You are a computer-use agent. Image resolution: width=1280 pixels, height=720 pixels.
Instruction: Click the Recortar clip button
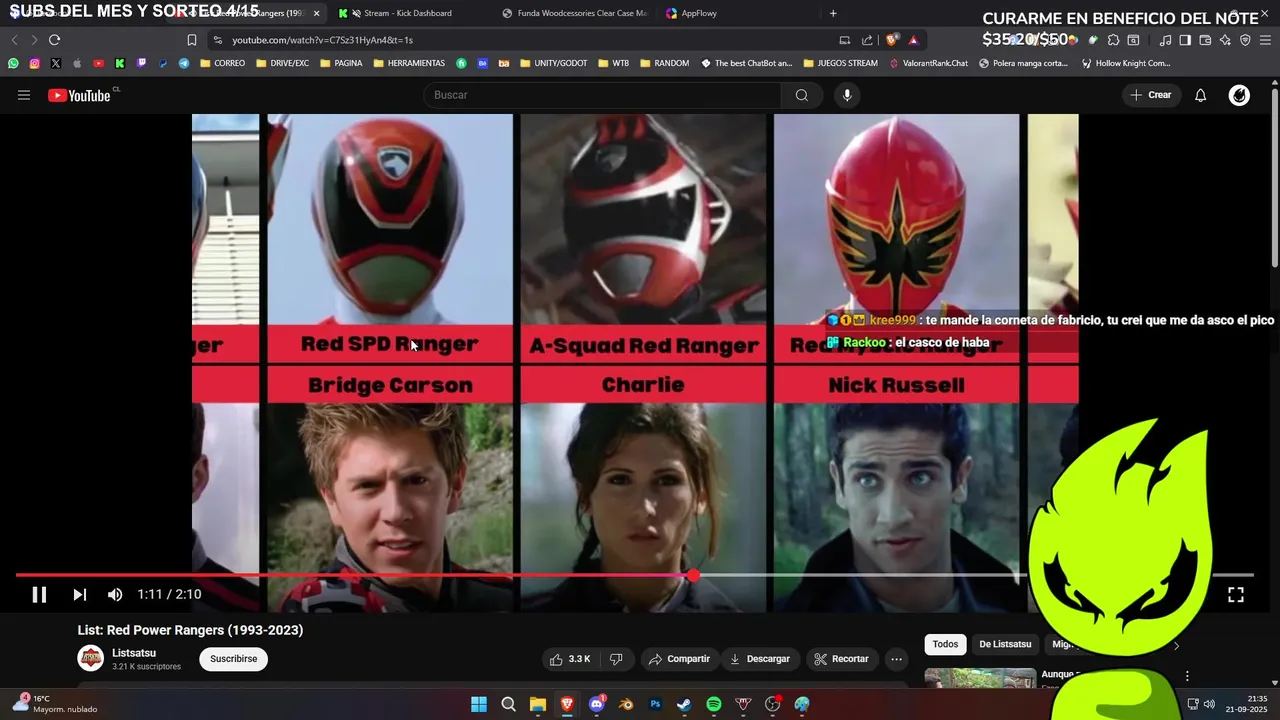tap(841, 659)
